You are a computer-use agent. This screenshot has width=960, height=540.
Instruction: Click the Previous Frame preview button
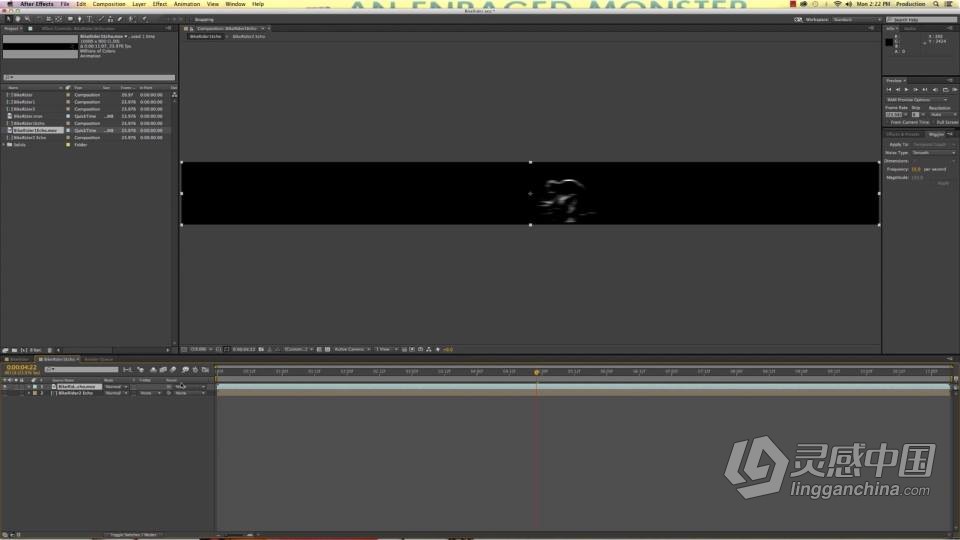[898, 89]
